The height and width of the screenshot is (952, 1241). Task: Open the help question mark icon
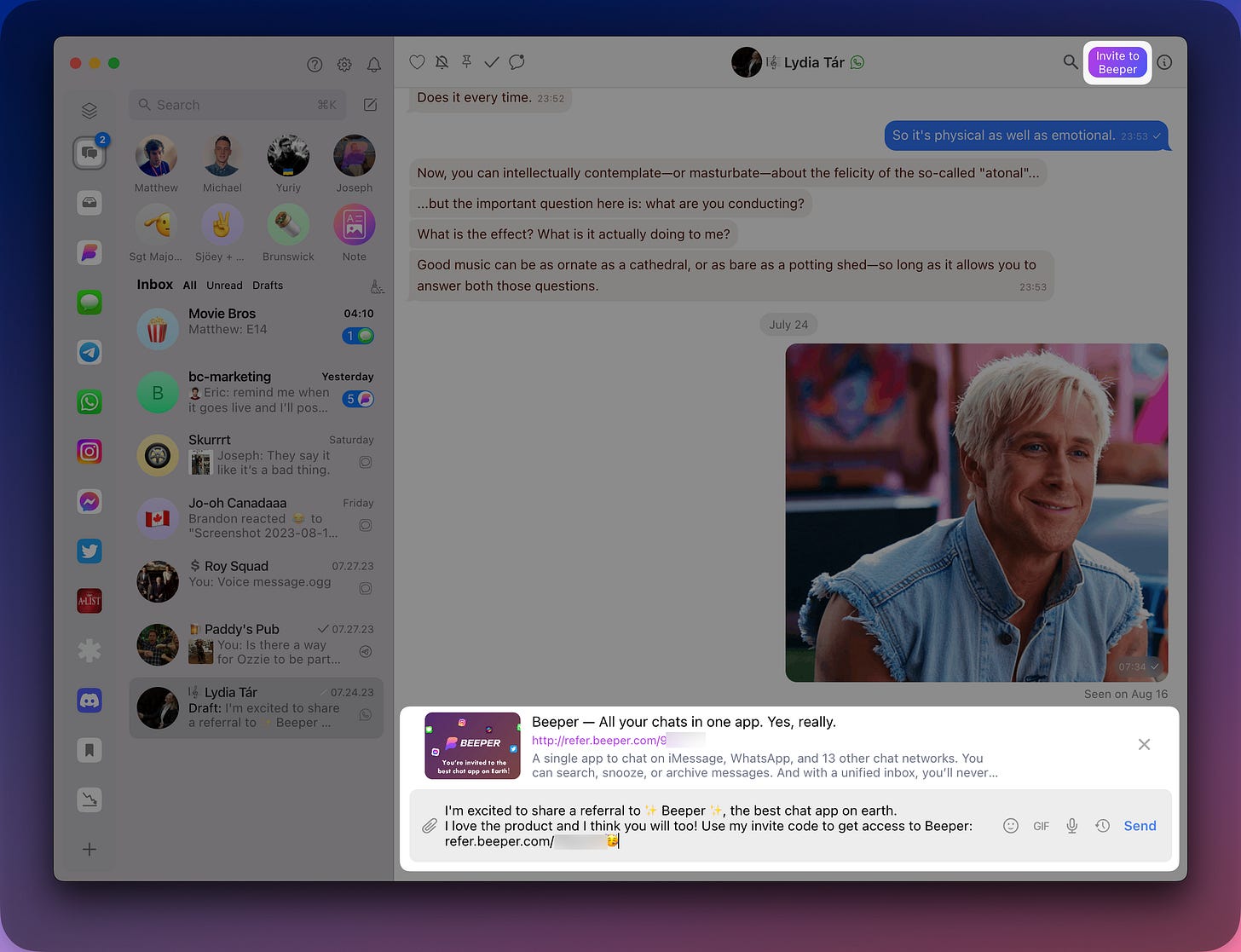tap(315, 64)
